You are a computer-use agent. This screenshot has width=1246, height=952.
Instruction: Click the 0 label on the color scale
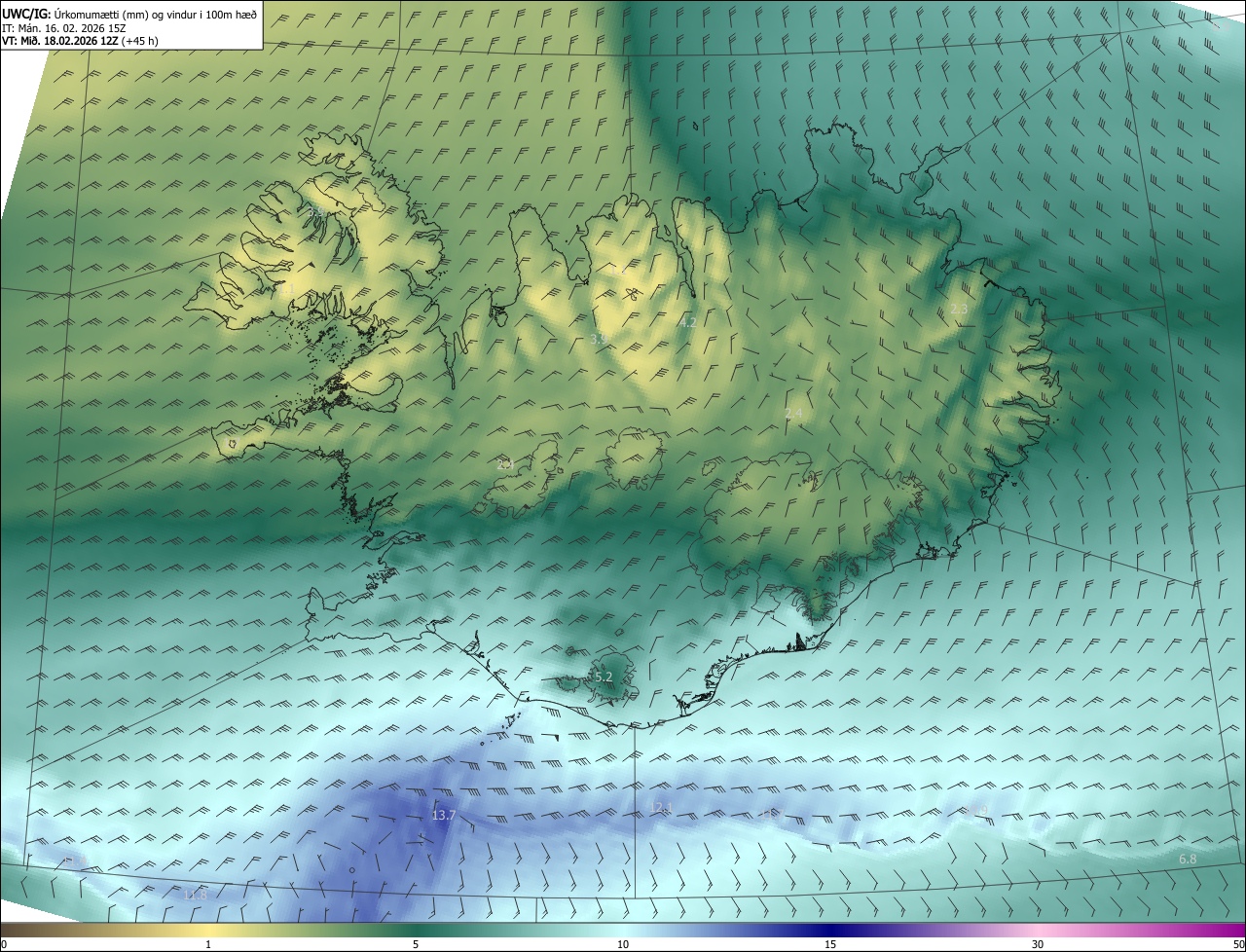(4, 944)
